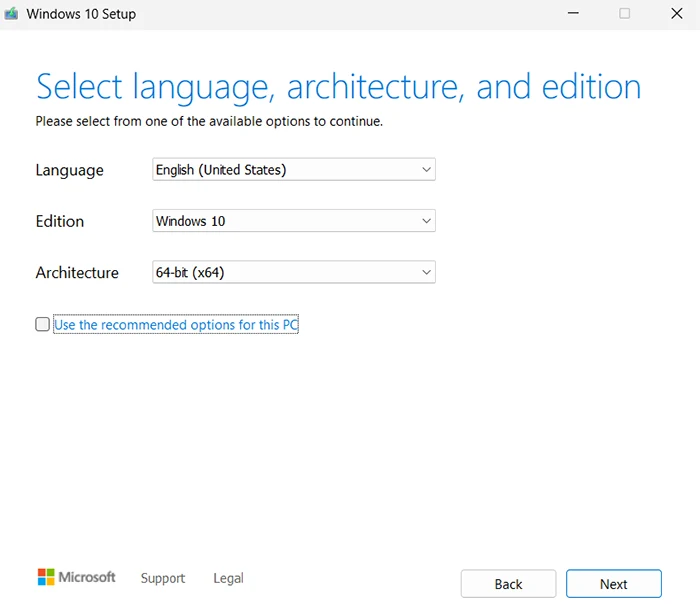Open the Edition dropdown showing Windows 10

tap(294, 221)
